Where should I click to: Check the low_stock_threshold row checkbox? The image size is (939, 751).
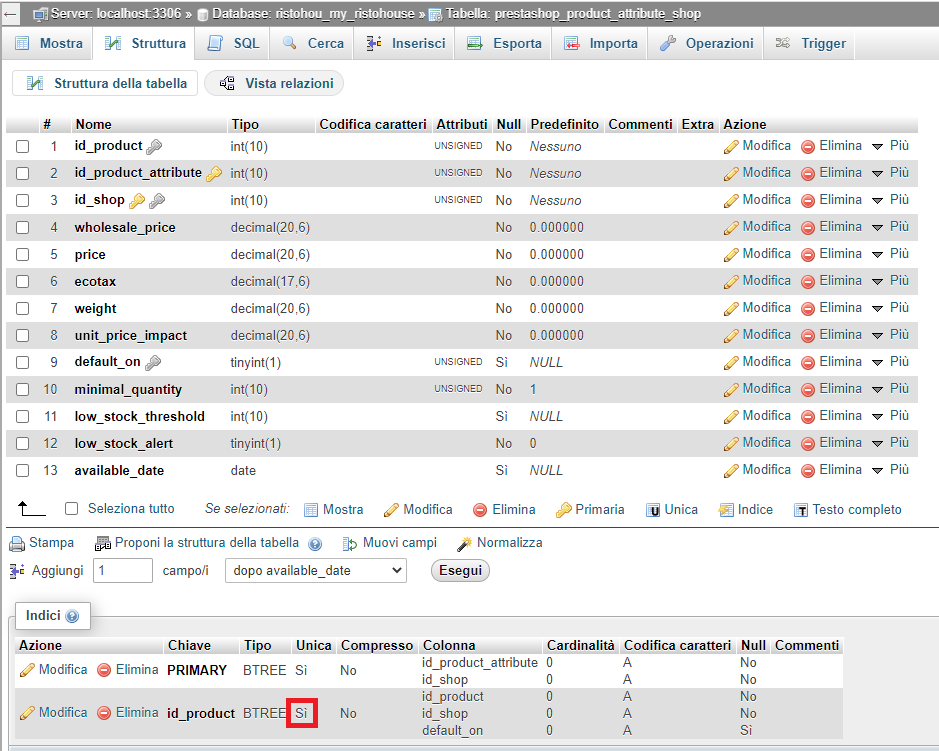click(x=23, y=416)
